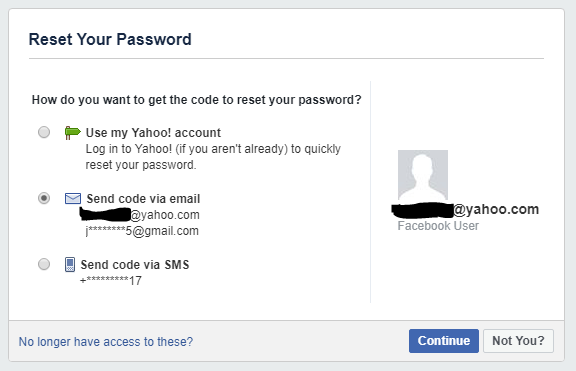Open the No longer have access to these link
Screen dimensions: 576x371
106,342
